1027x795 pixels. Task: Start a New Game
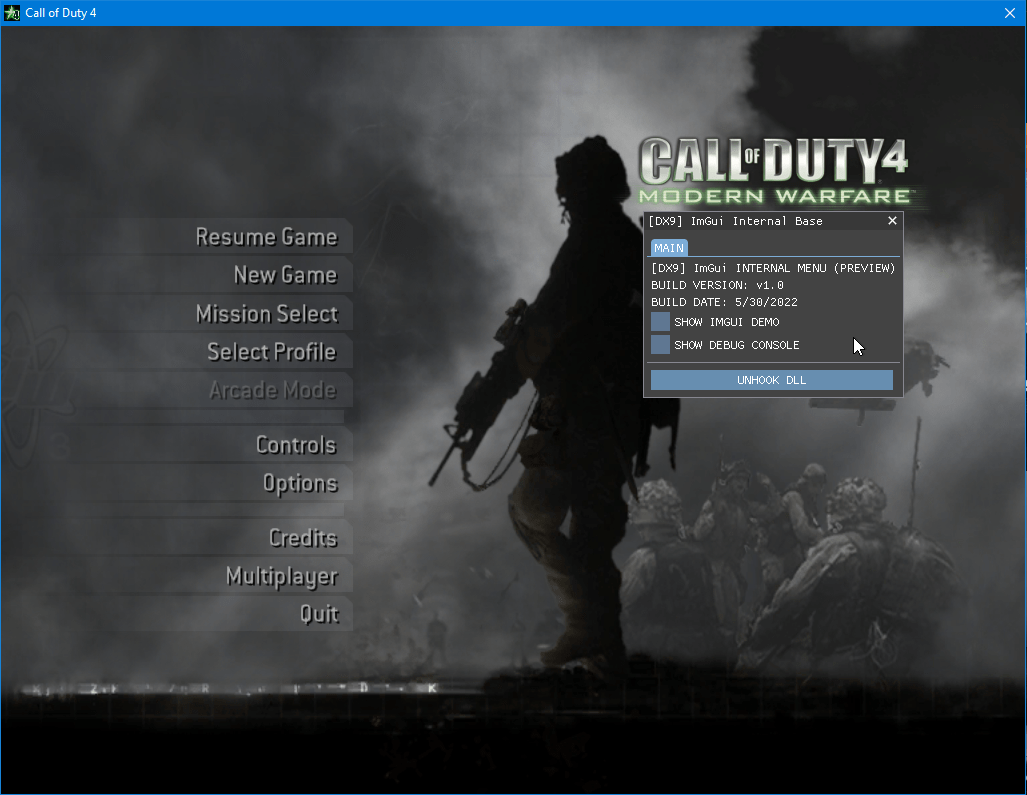[286, 274]
